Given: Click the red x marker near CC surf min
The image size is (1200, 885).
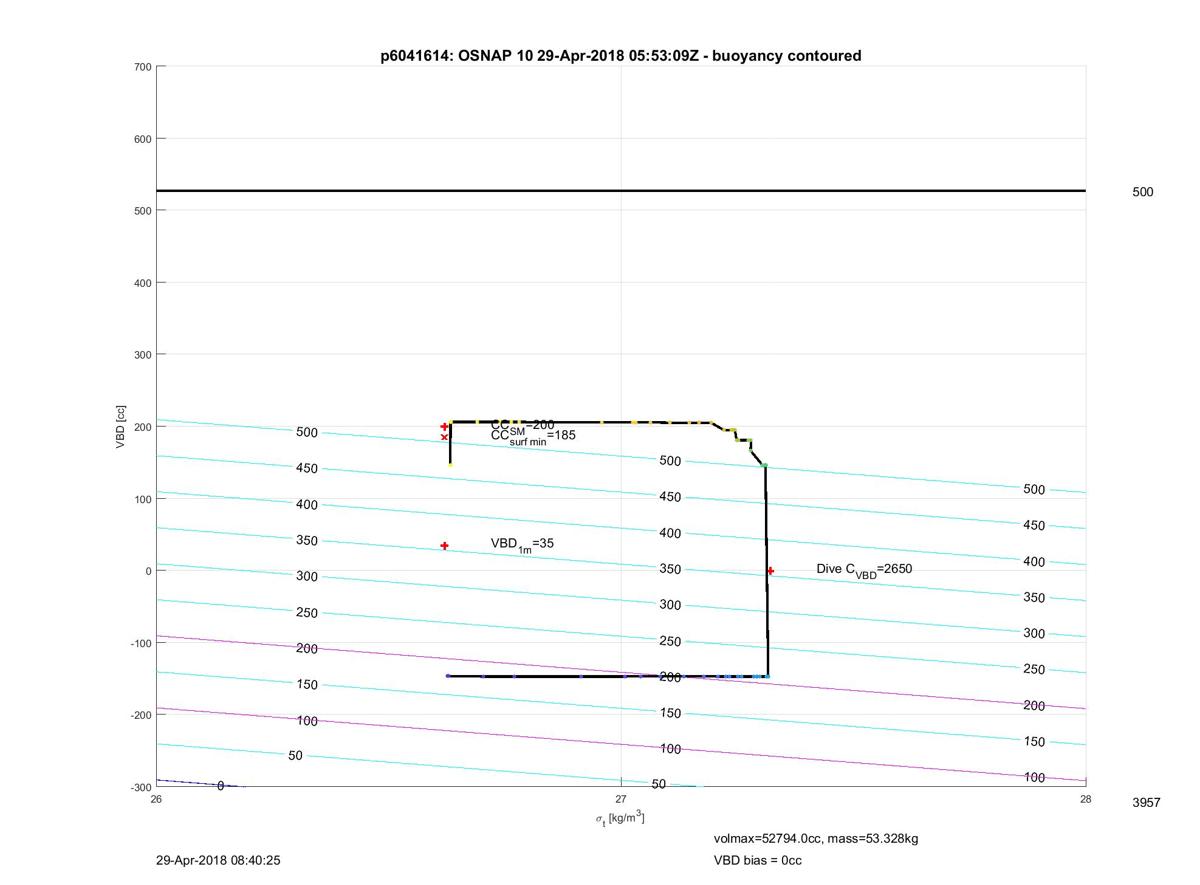Looking at the screenshot, I should pyautogui.click(x=444, y=437).
